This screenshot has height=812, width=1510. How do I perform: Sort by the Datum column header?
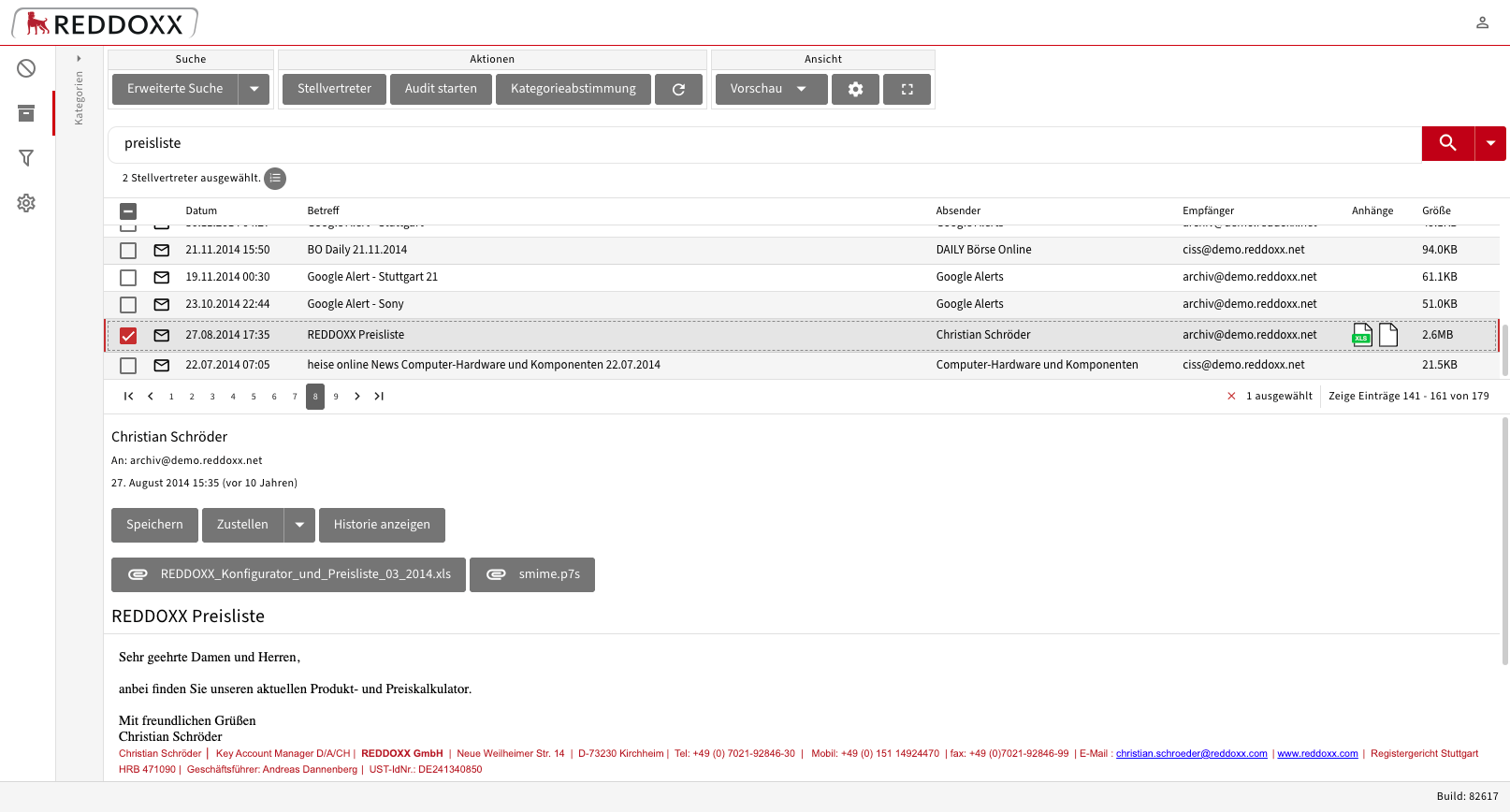(201, 211)
